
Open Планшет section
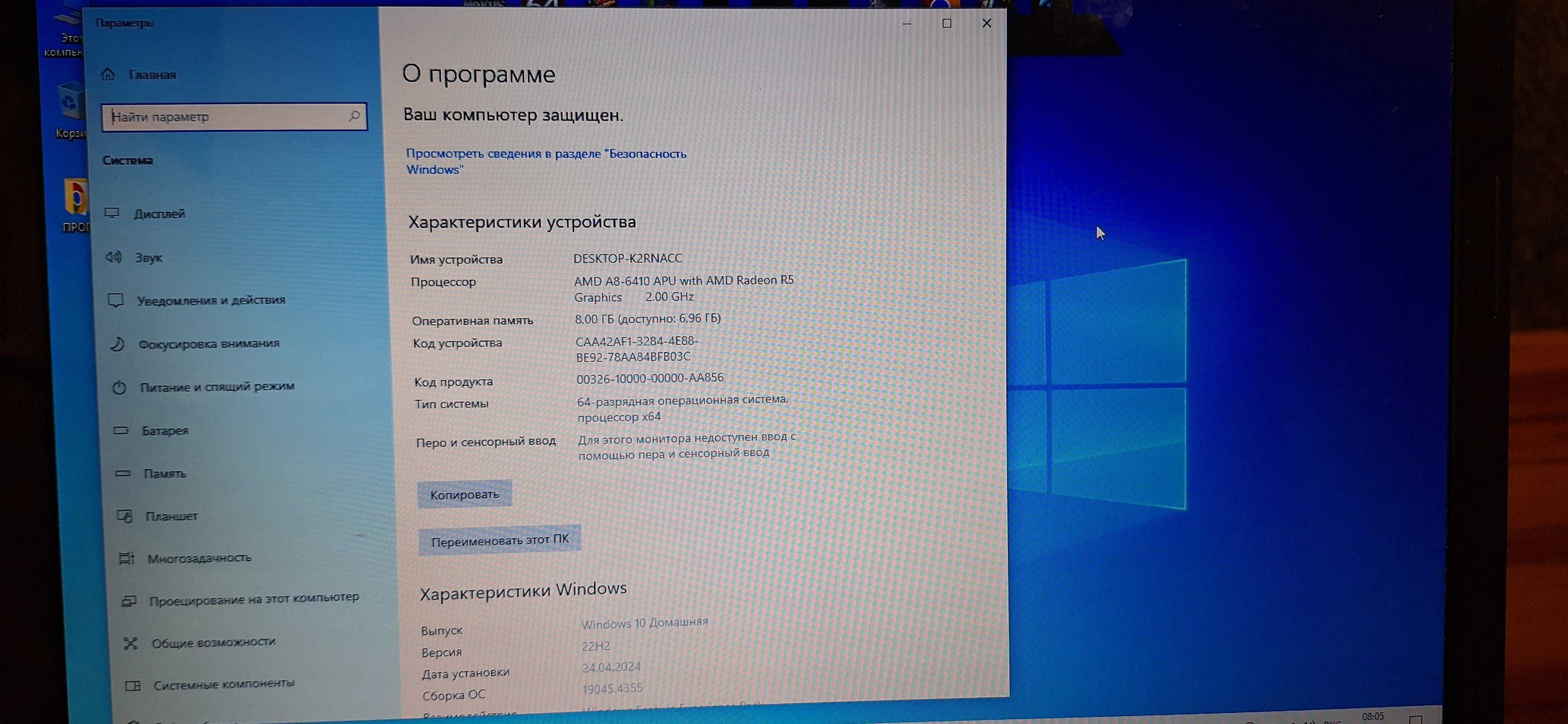171,516
